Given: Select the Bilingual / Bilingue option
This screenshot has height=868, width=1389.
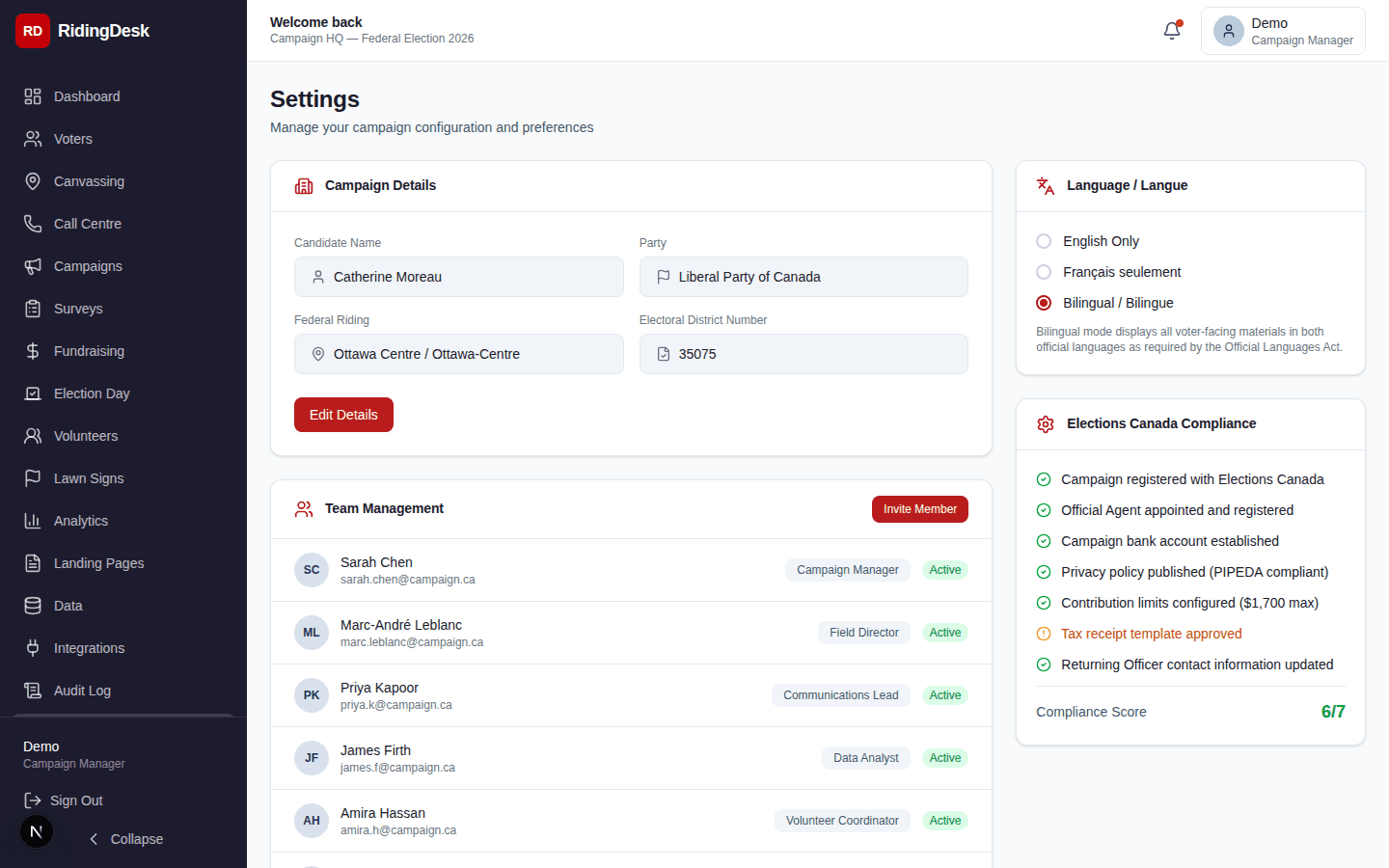Looking at the screenshot, I should 1043,303.
